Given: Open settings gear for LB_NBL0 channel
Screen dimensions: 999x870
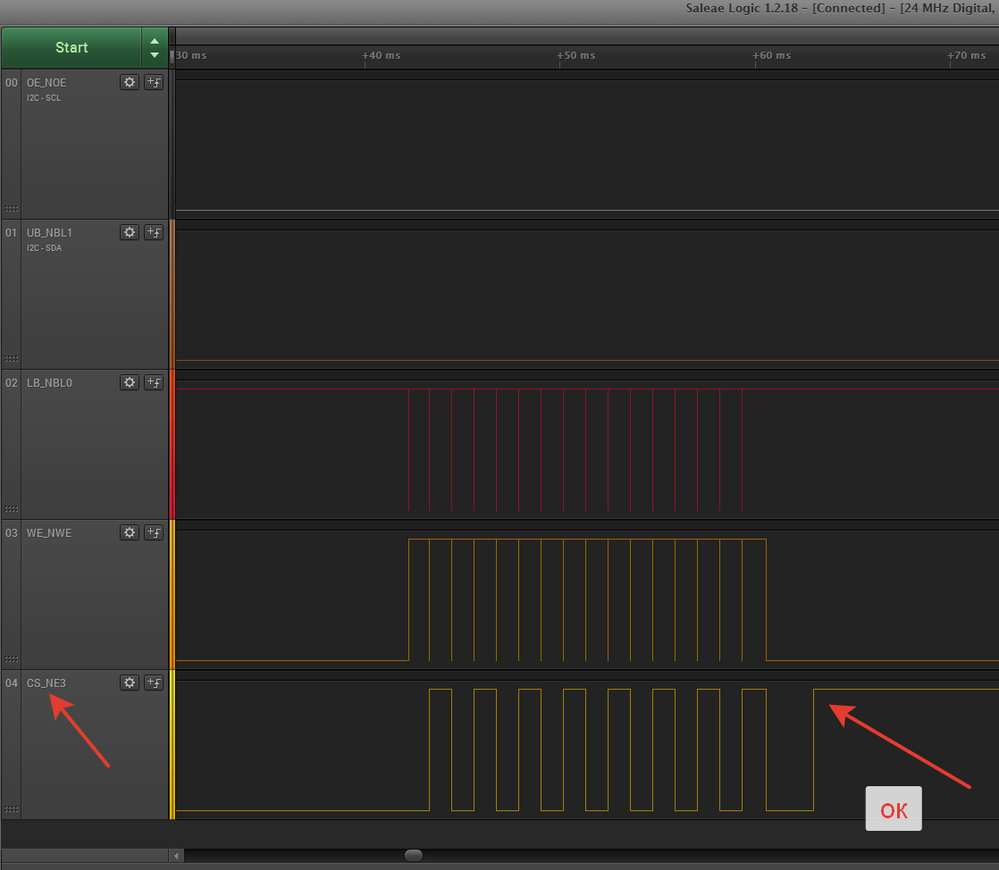Looking at the screenshot, I should click(129, 382).
